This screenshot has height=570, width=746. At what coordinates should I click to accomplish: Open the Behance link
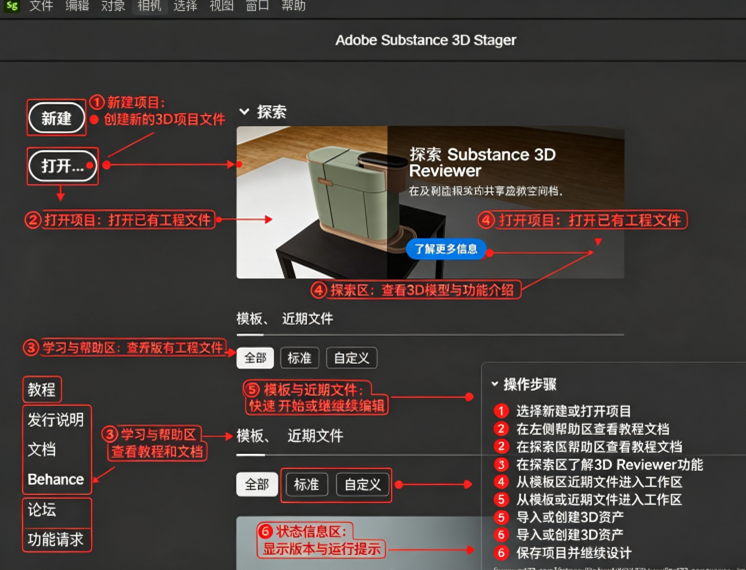pyautogui.click(x=56, y=479)
